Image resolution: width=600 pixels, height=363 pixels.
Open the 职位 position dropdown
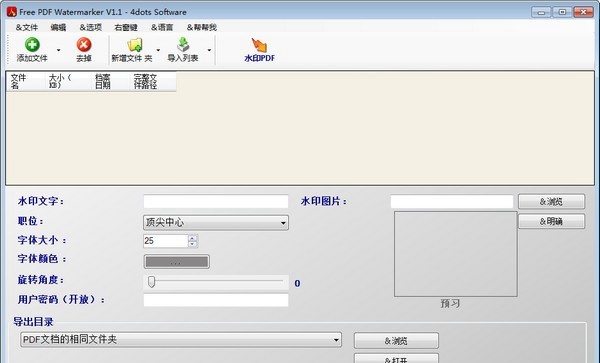[x=216, y=223]
